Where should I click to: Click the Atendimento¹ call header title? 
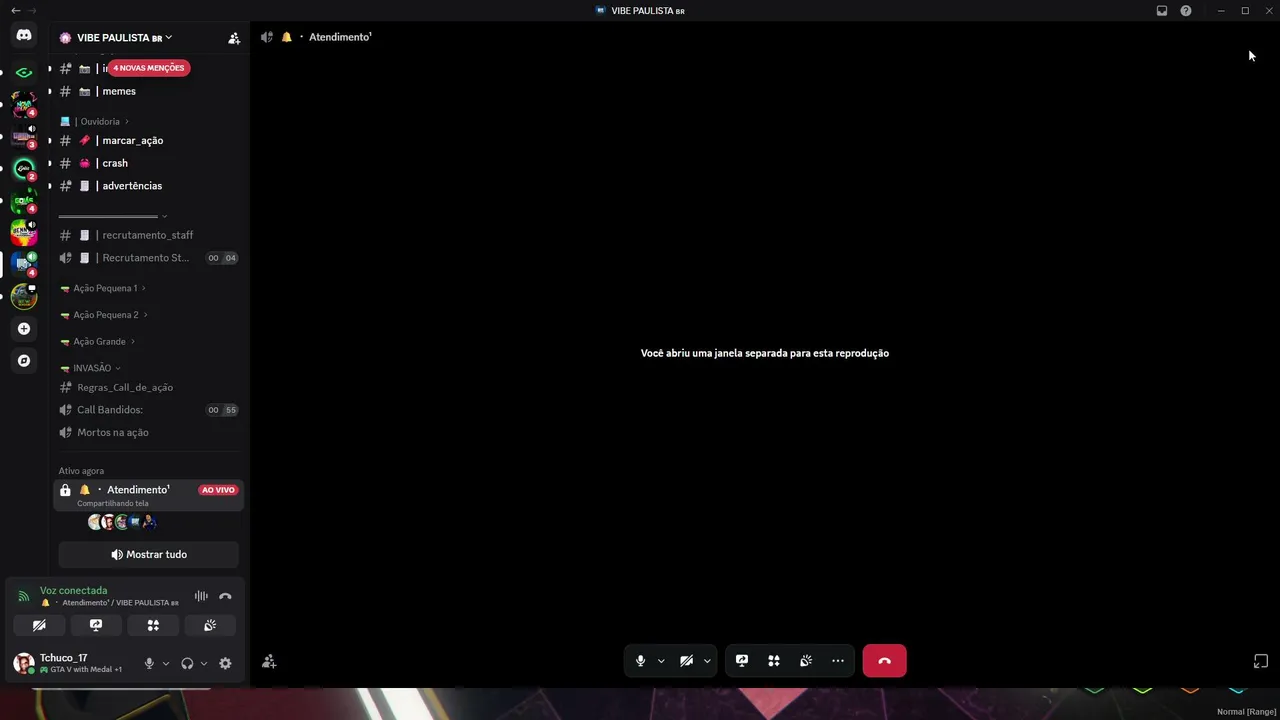[340, 37]
